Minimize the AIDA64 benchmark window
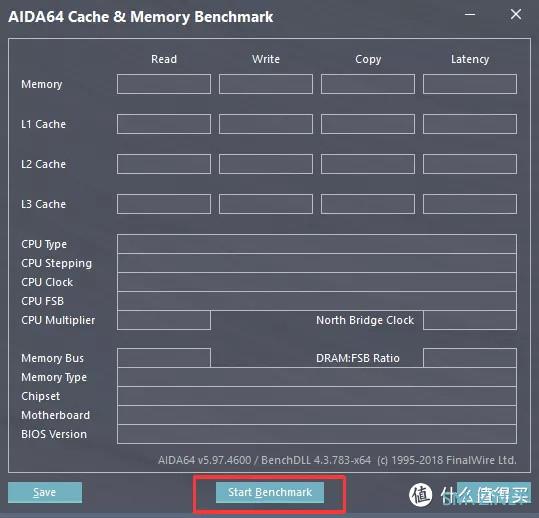The height and width of the screenshot is (518, 539). pos(470,14)
